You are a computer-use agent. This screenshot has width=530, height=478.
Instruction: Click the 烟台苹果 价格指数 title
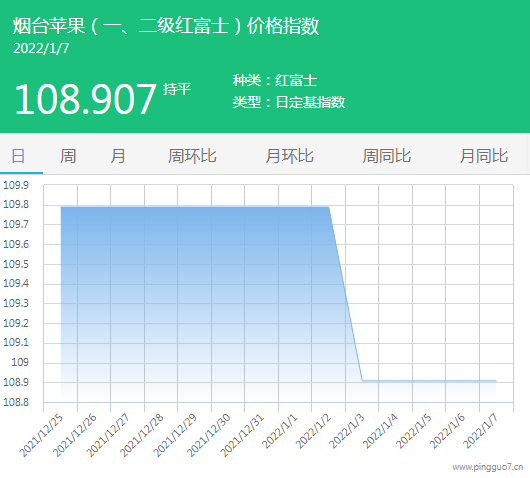tap(166, 26)
